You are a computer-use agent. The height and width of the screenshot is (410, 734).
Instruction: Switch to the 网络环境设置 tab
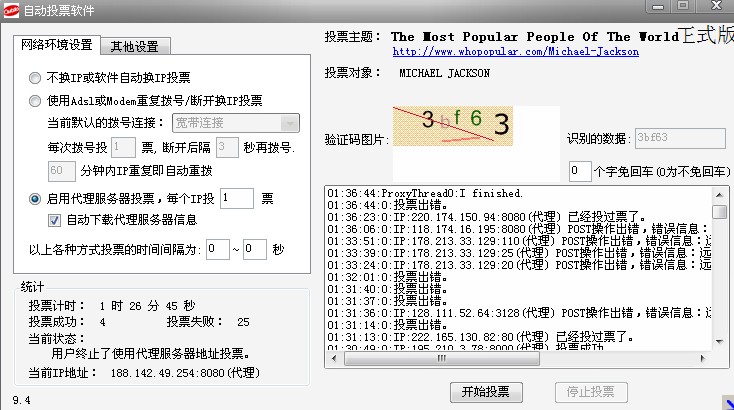pyautogui.click(x=56, y=45)
